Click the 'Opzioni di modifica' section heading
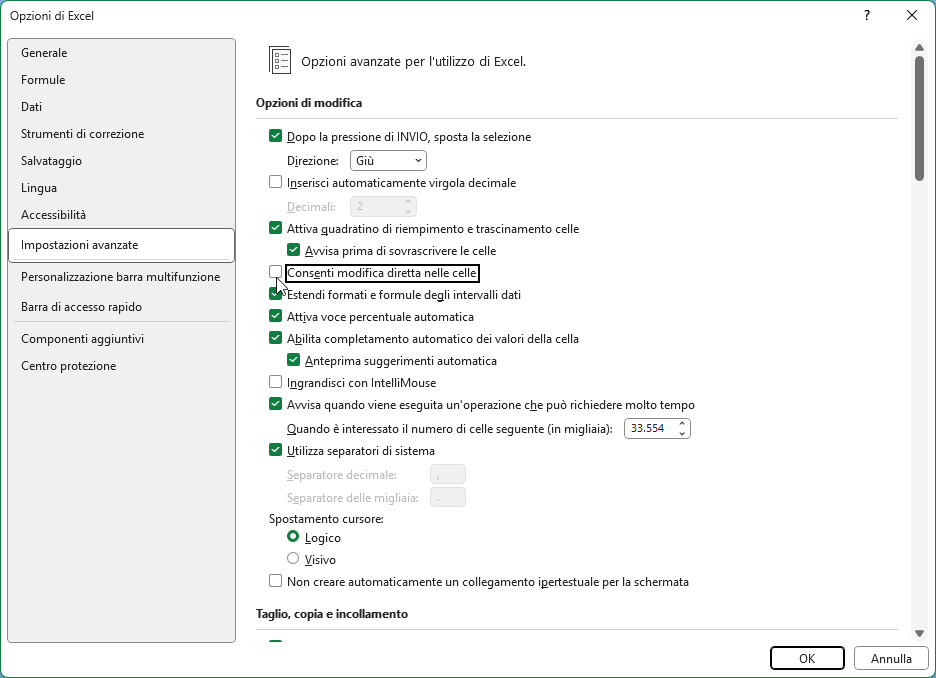Image resolution: width=936 pixels, height=678 pixels. (309, 103)
